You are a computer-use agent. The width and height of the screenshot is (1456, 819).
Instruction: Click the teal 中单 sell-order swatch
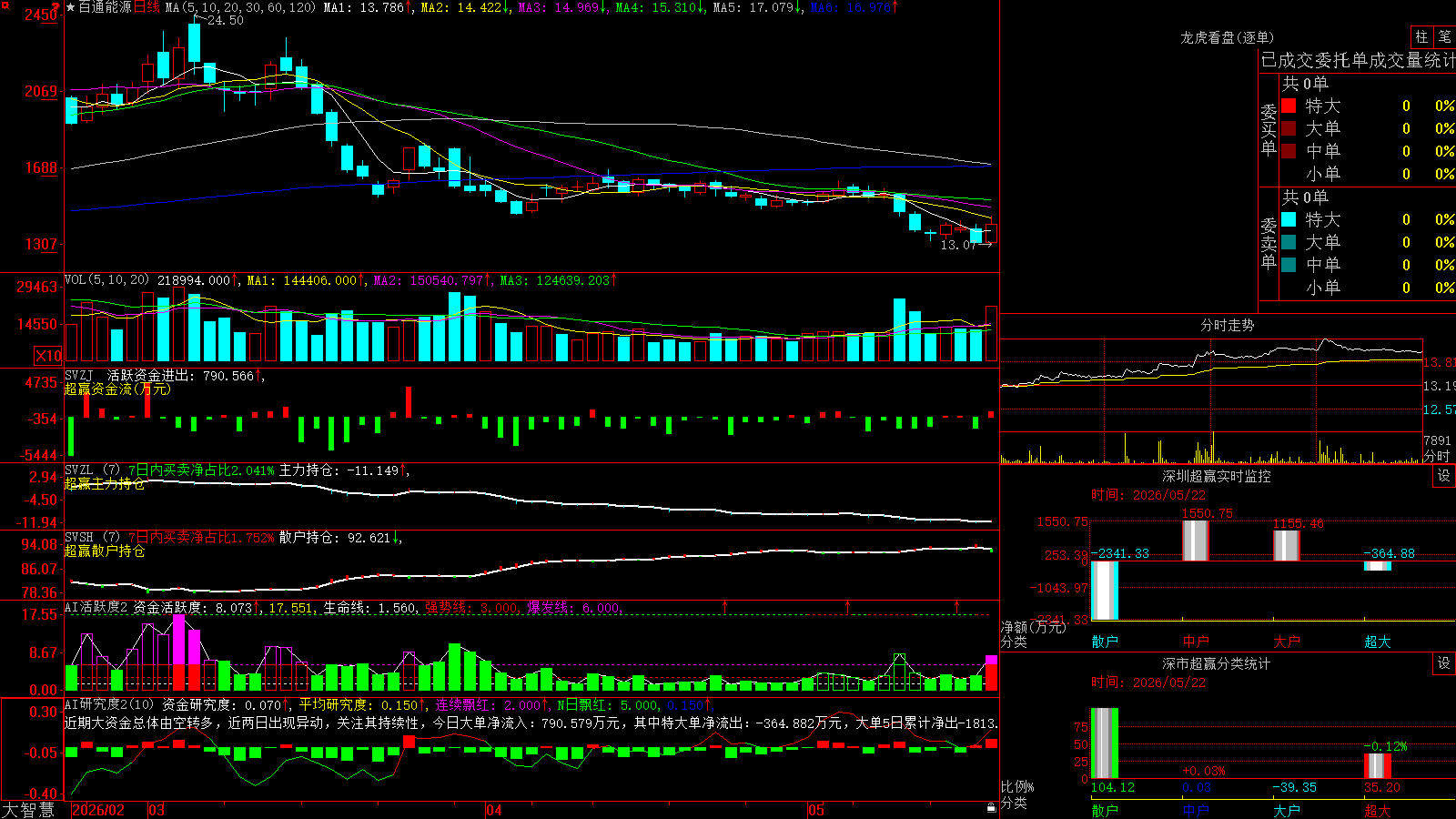click(1289, 265)
